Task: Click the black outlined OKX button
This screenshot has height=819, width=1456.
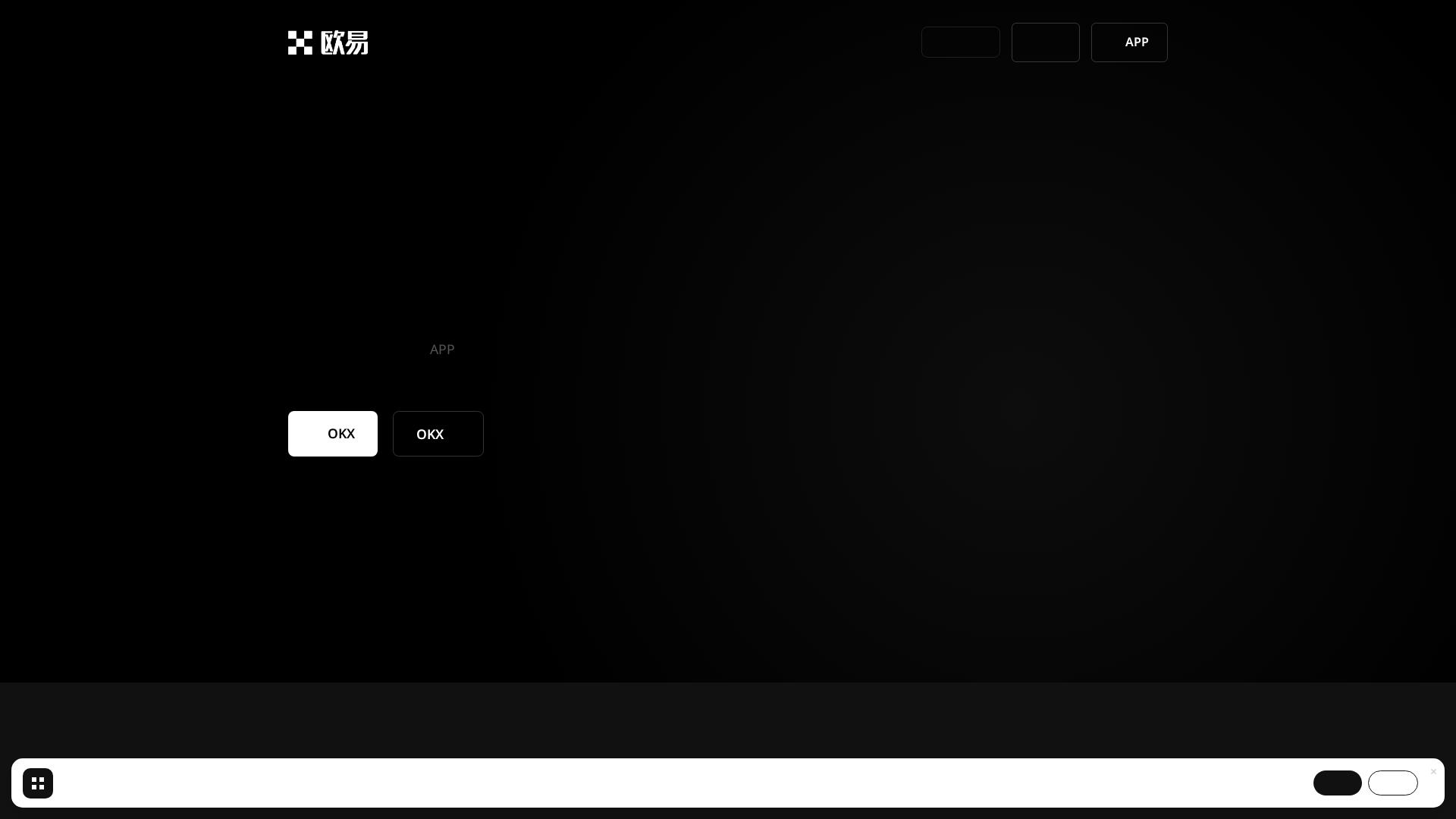Action: pyautogui.click(x=438, y=434)
